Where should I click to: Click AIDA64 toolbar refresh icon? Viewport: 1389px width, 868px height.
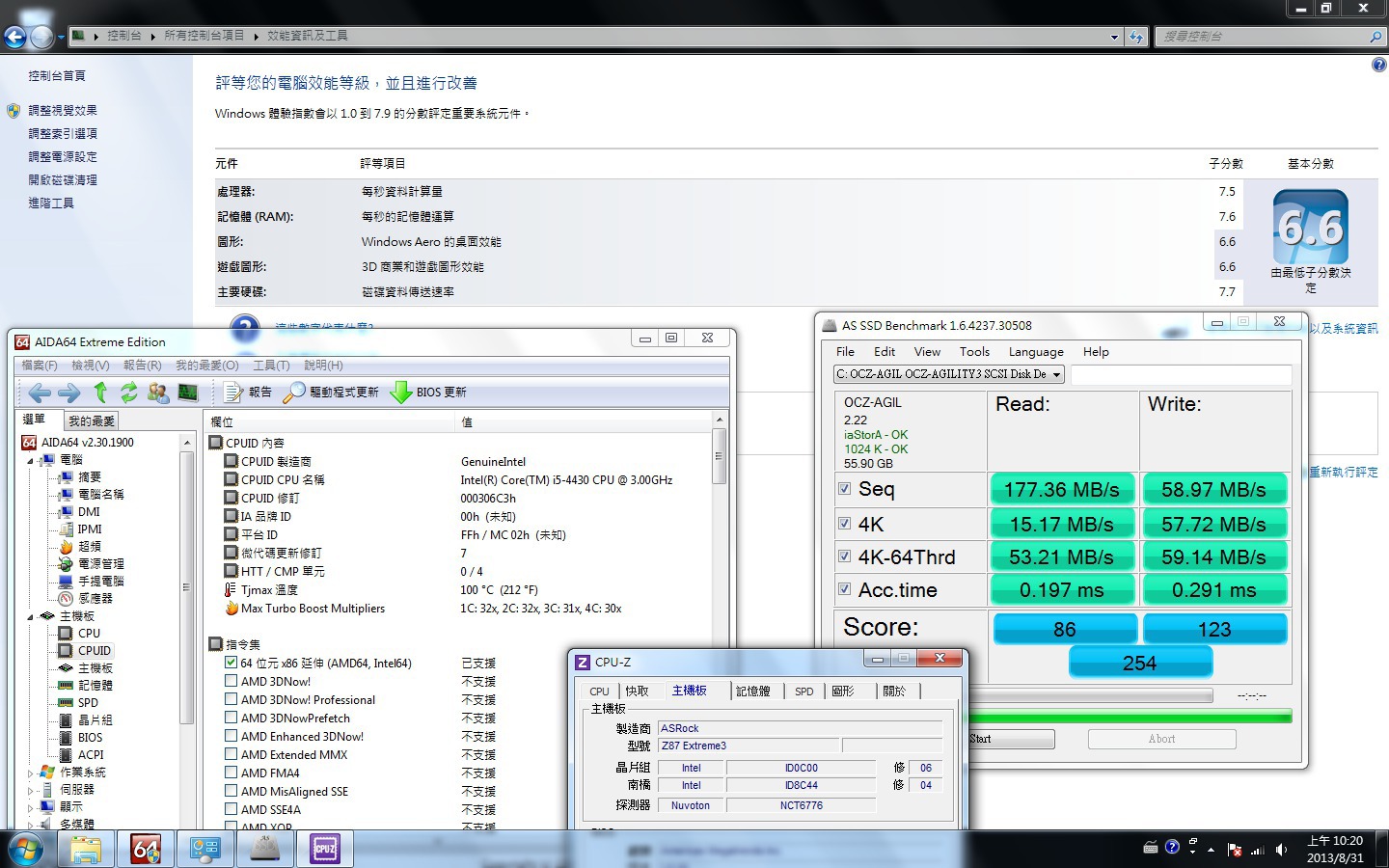(128, 393)
